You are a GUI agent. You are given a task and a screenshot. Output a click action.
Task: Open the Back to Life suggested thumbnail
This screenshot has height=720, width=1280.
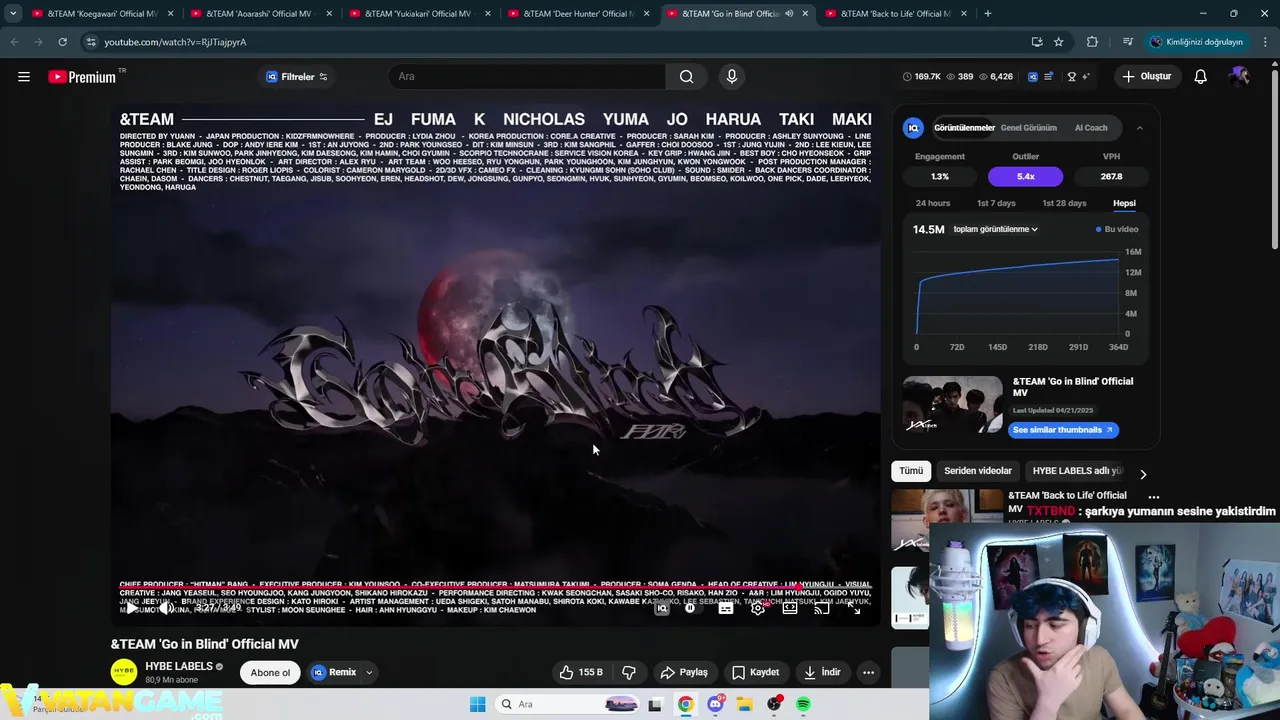pos(946,520)
